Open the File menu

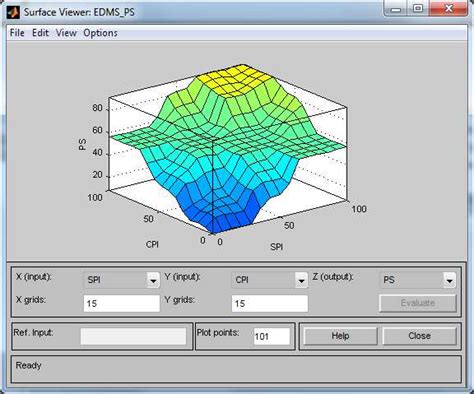pyautogui.click(x=17, y=33)
